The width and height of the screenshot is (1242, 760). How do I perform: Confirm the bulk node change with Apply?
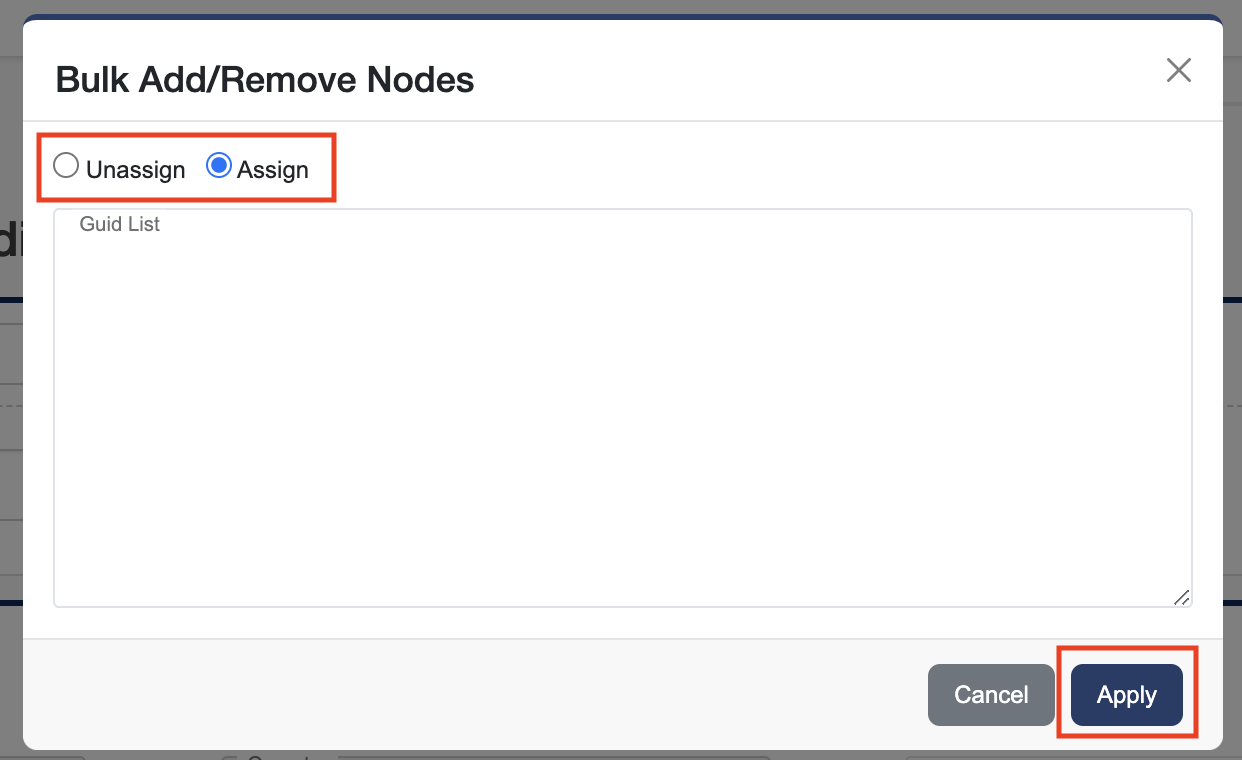(x=1126, y=695)
